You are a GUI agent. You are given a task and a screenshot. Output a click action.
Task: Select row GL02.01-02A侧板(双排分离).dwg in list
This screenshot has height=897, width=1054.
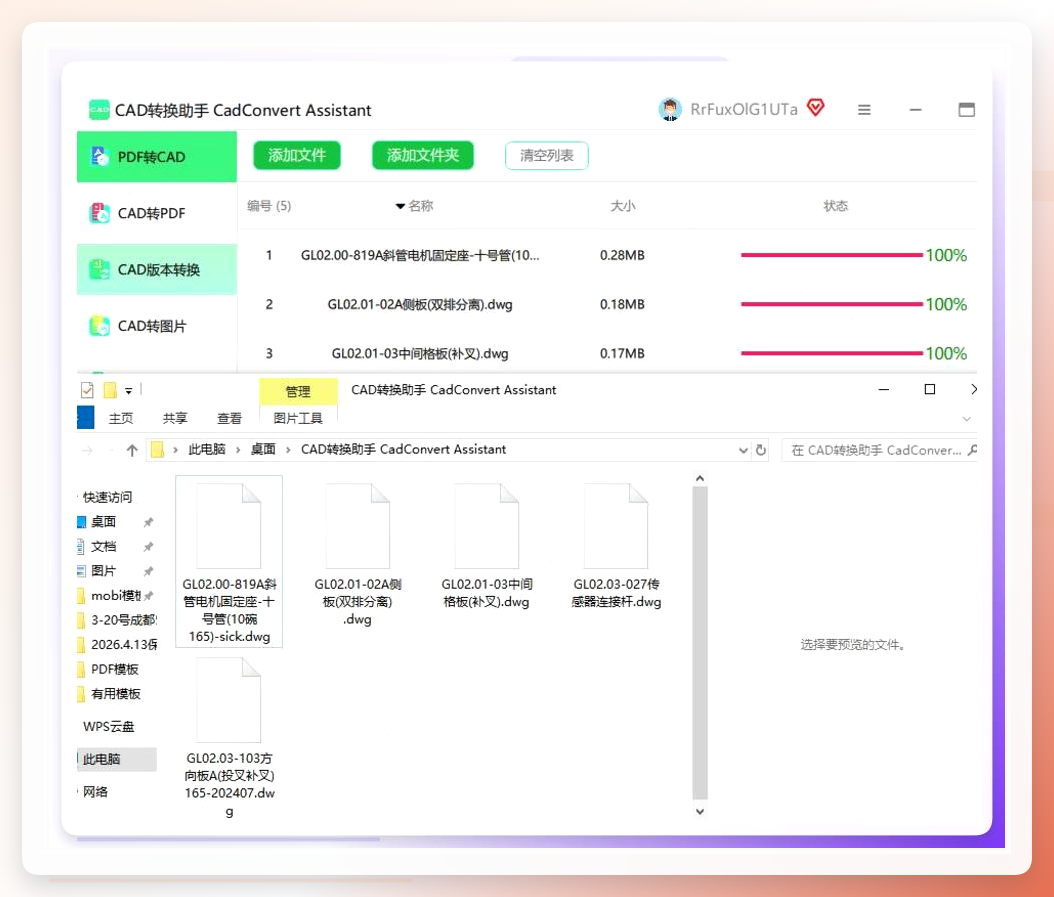click(x=607, y=305)
